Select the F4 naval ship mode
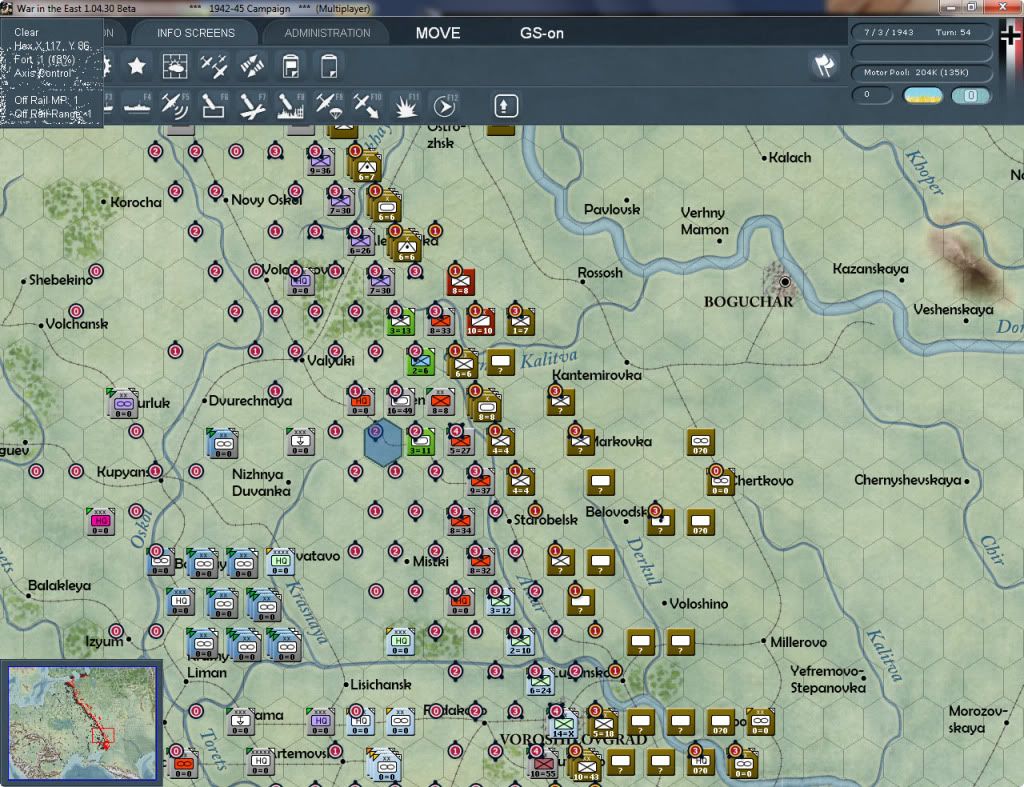The height and width of the screenshot is (787, 1024). pyautogui.click(x=137, y=106)
